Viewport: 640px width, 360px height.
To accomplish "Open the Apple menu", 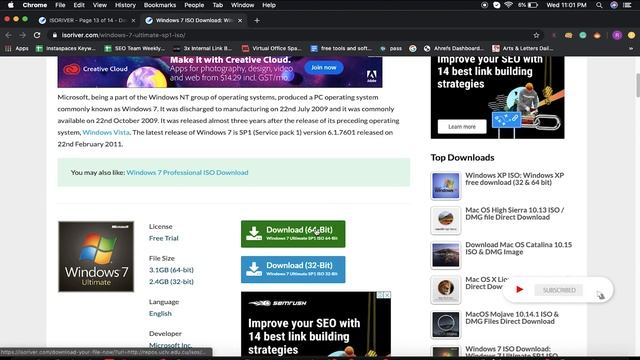I will coord(11,5).
